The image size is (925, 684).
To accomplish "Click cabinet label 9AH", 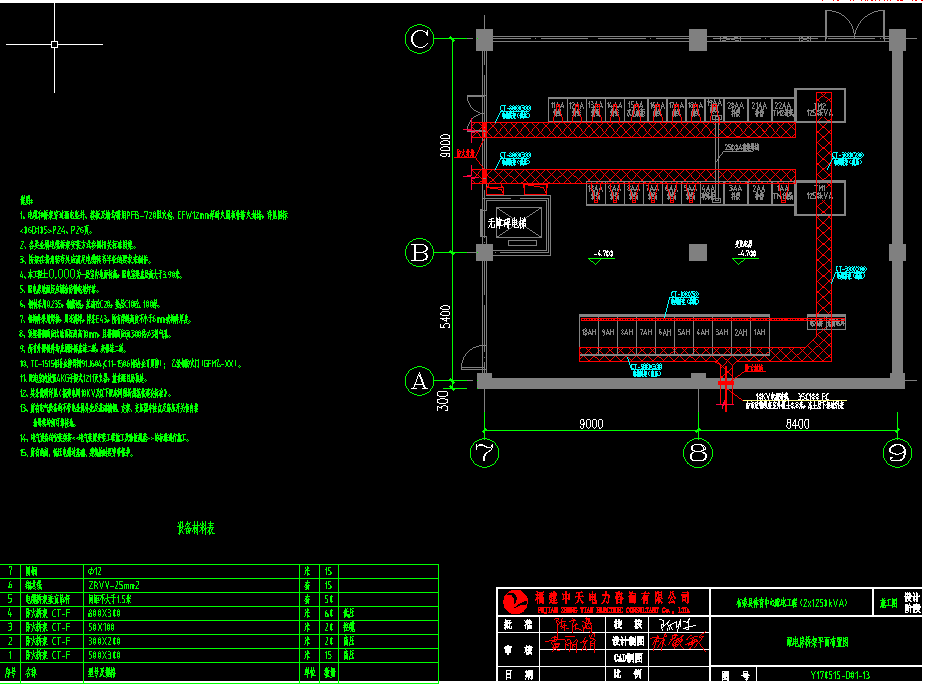I will [608, 332].
